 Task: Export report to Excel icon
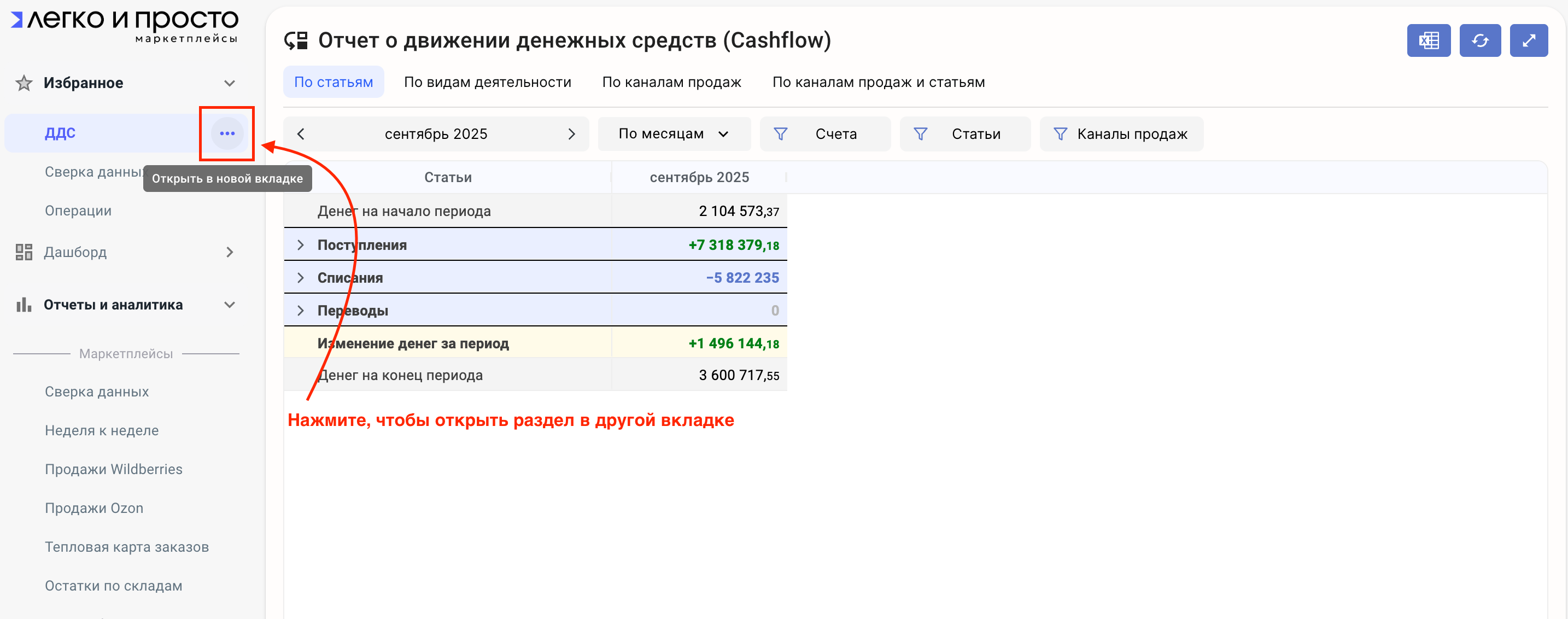pyautogui.click(x=1428, y=41)
